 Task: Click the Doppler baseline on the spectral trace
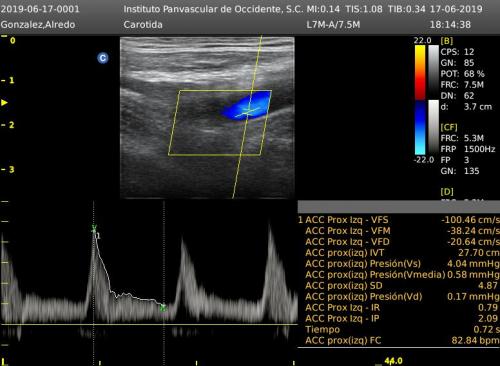(x=149, y=324)
